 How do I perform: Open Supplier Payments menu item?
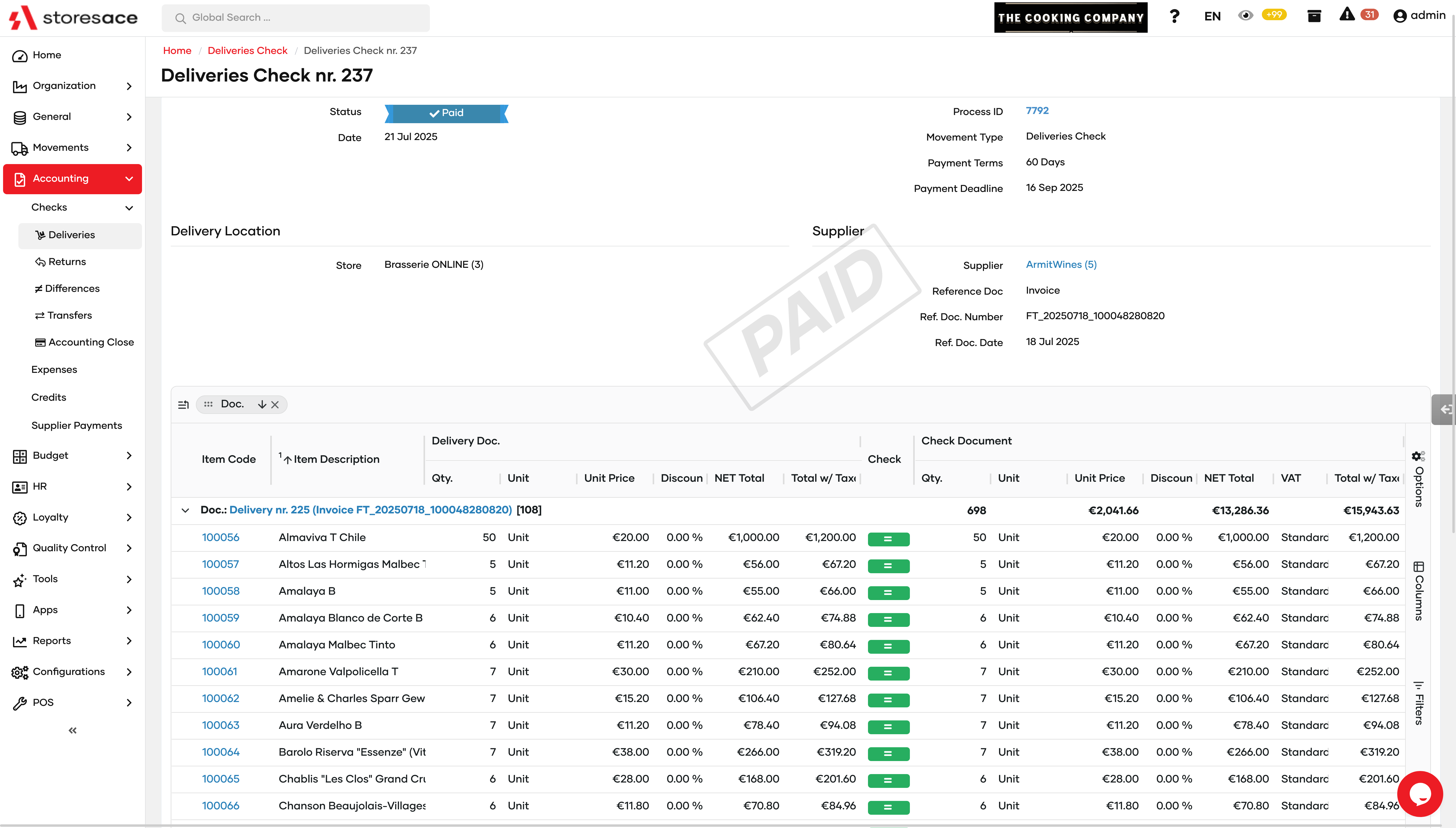[76, 425]
